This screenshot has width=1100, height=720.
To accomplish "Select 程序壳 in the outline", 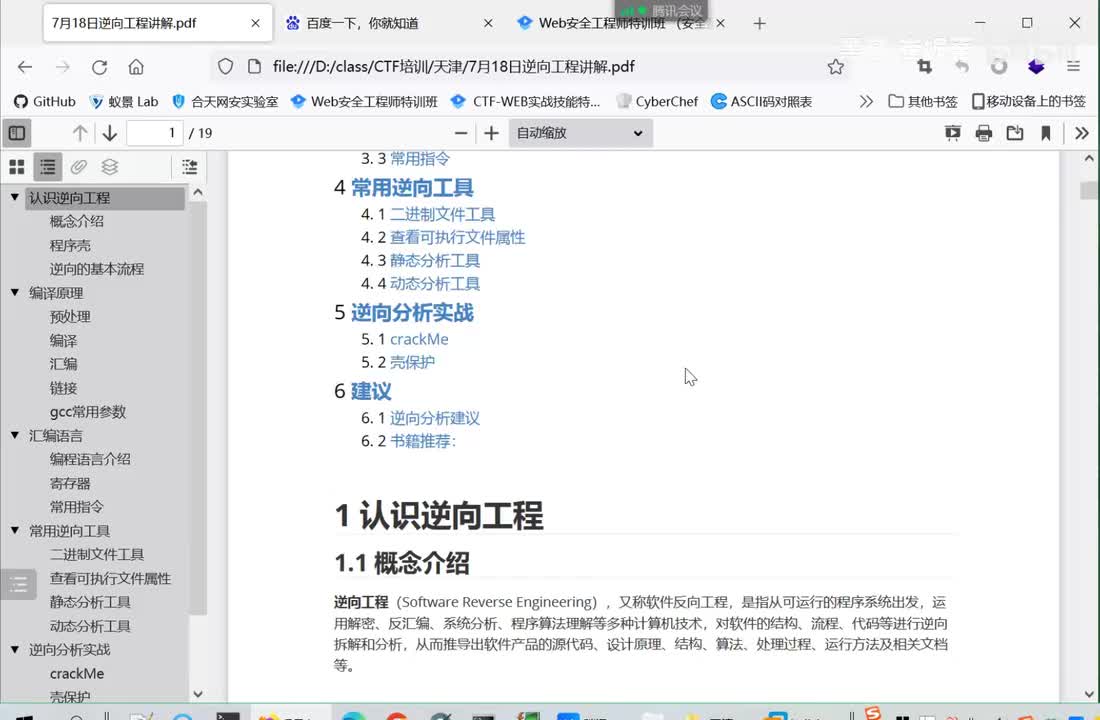I will click(70, 245).
